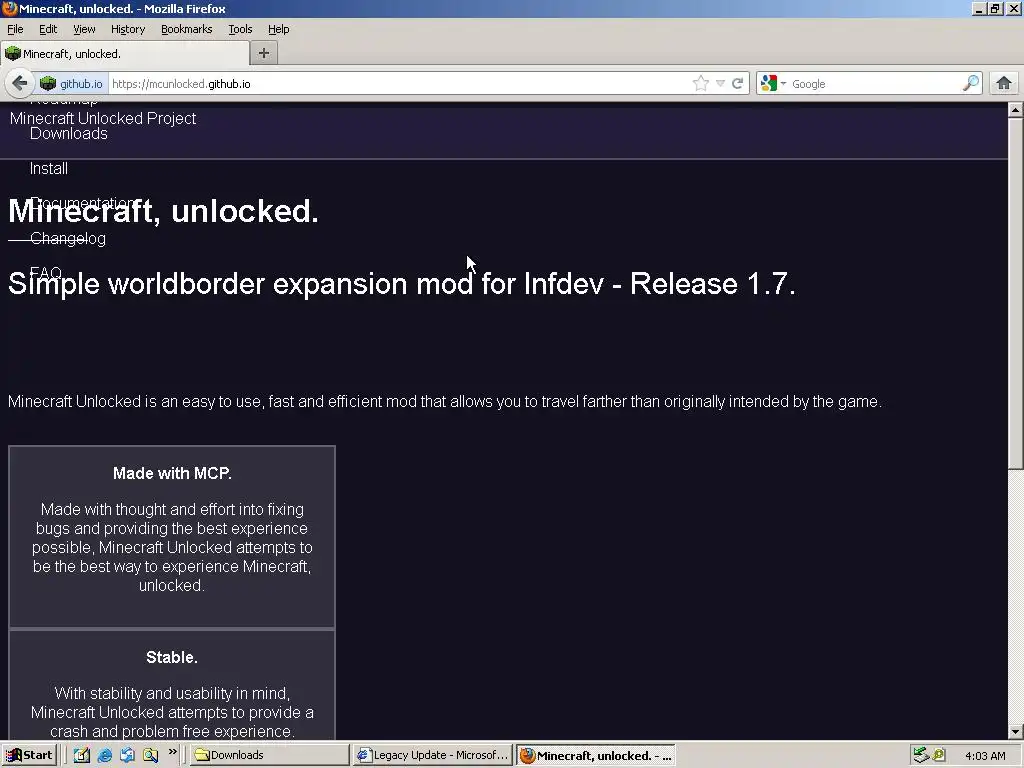This screenshot has width=1024, height=768.
Task: Launch the first quick launch taskbar icon
Action: pyautogui.click(x=82, y=755)
